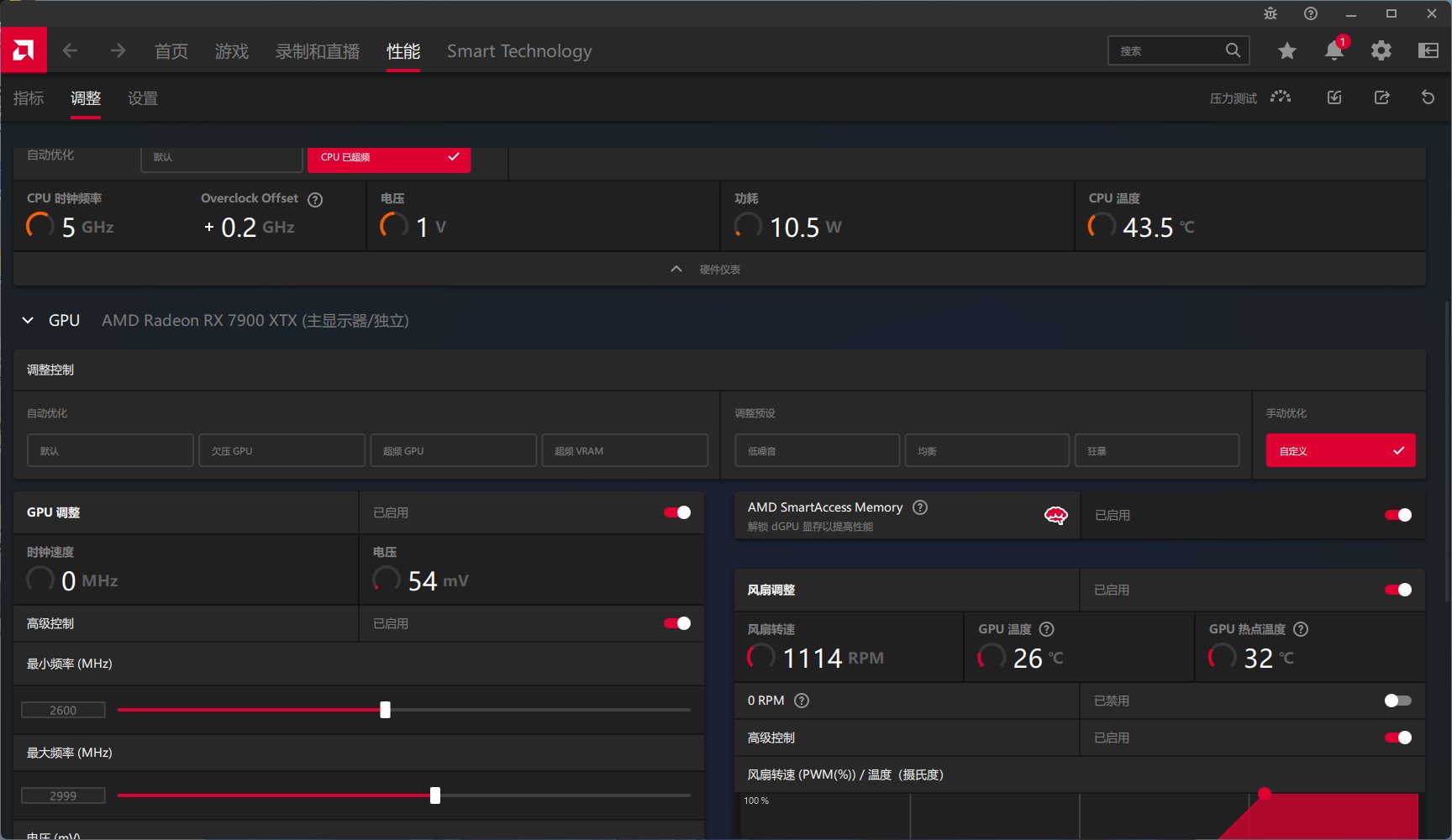
Task: Open settings gear icon
Action: click(1381, 51)
